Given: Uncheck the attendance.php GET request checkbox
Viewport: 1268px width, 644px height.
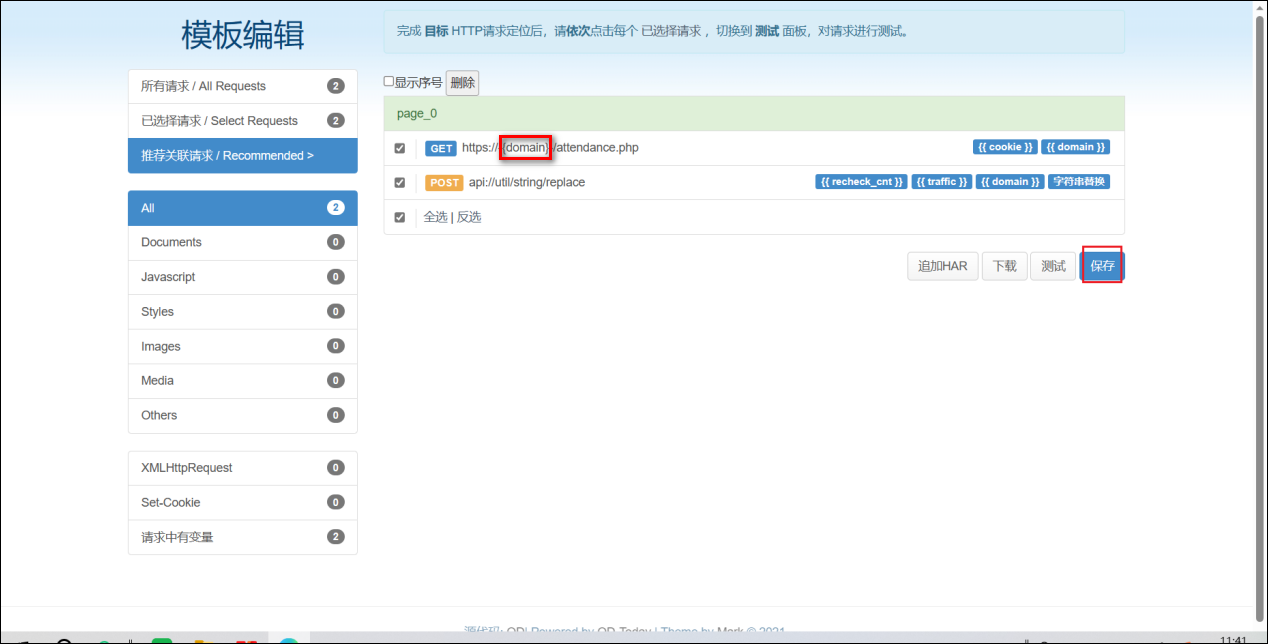Looking at the screenshot, I should [x=400, y=148].
